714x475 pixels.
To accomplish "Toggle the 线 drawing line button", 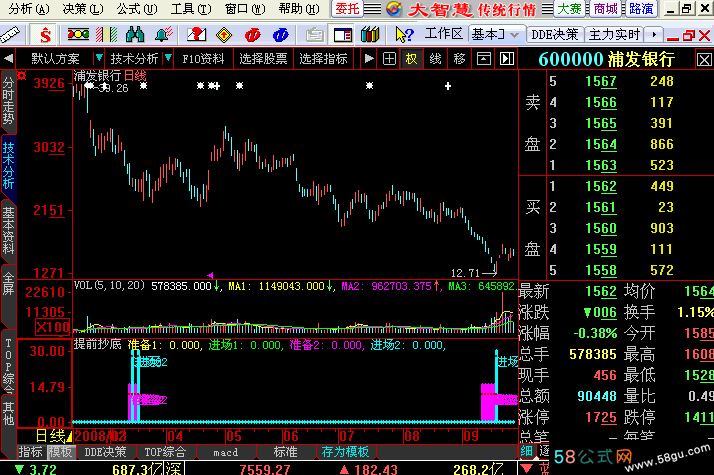I will [x=435, y=59].
